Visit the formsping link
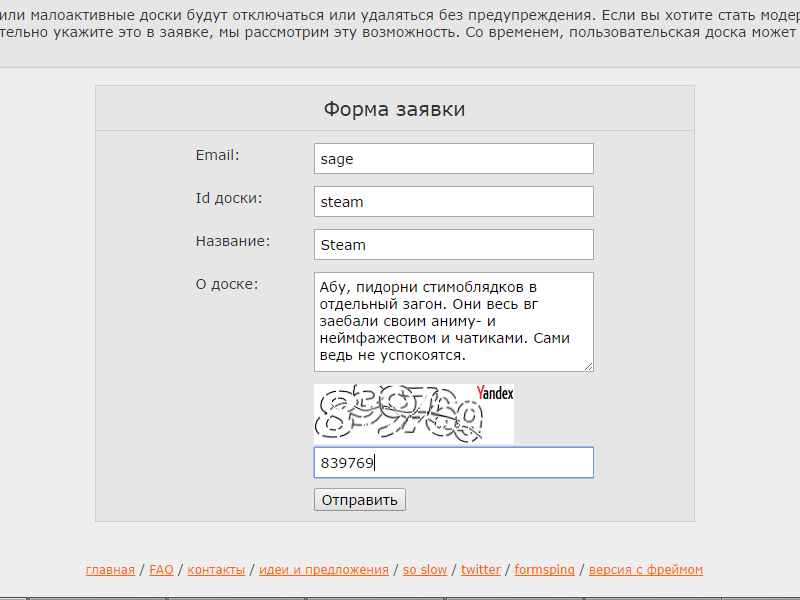This screenshot has height=600, width=800. click(x=544, y=570)
